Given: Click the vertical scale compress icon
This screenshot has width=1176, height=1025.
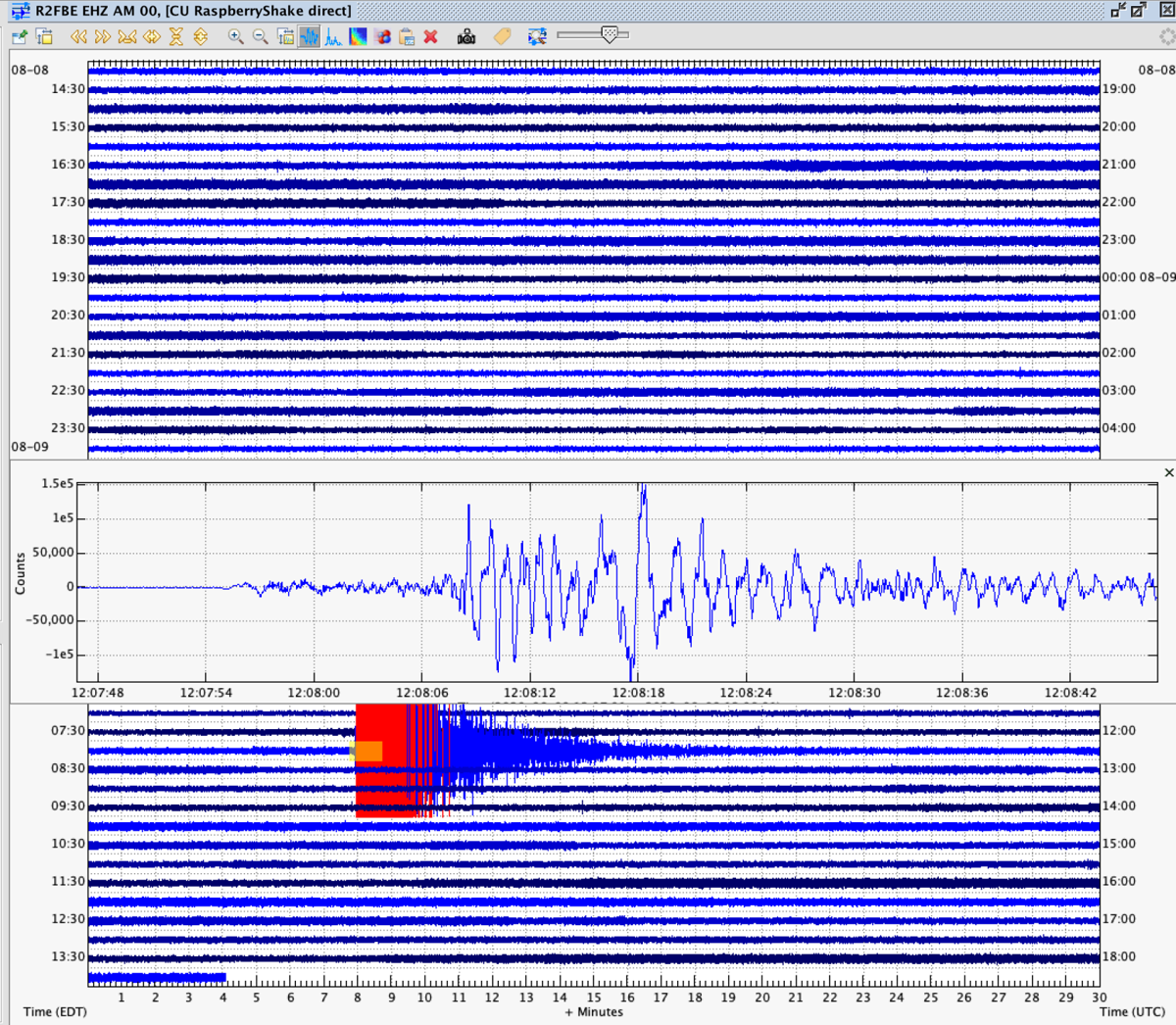Looking at the screenshot, I should tap(175, 36).
